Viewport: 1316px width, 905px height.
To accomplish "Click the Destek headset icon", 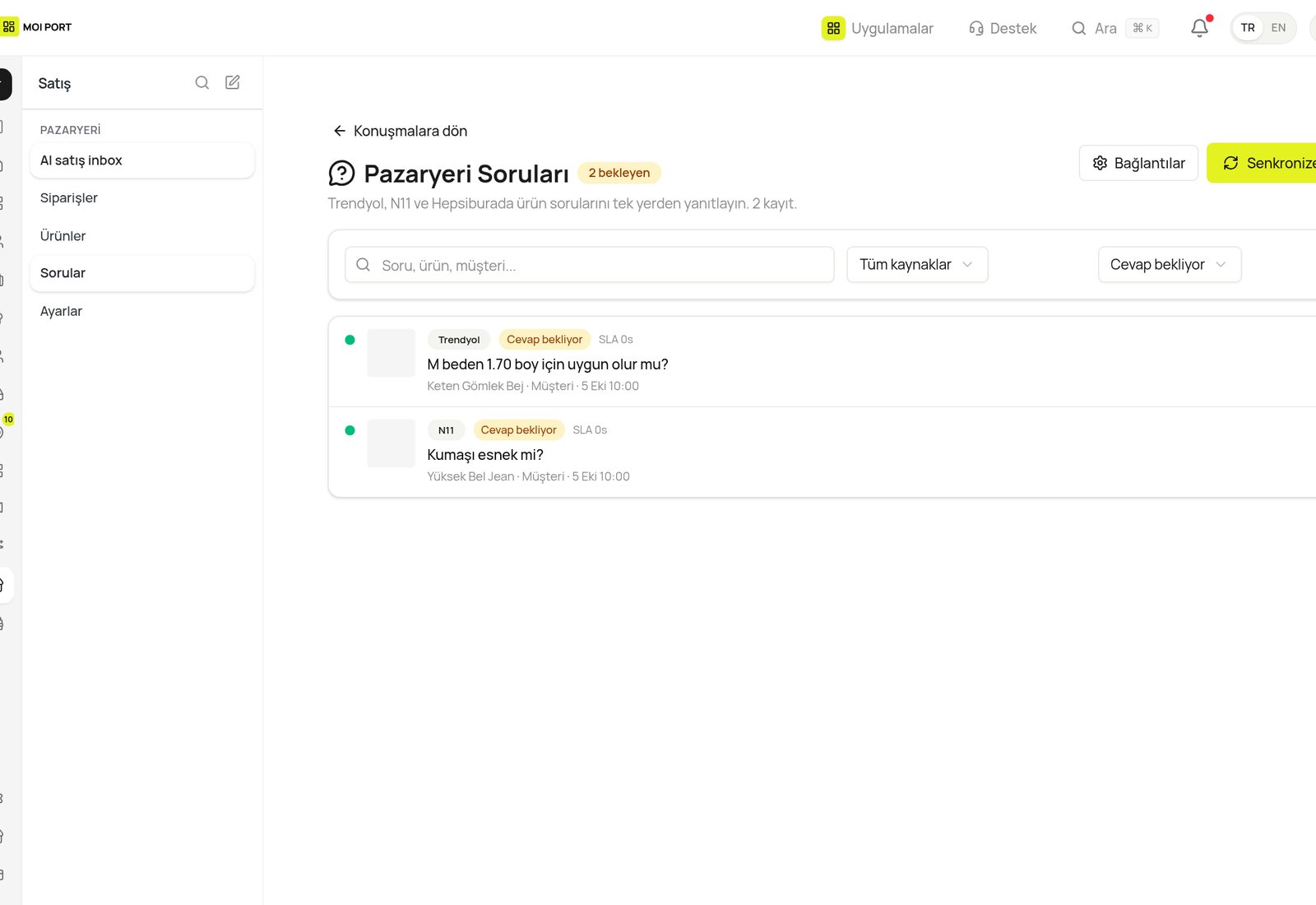I will [x=976, y=28].
